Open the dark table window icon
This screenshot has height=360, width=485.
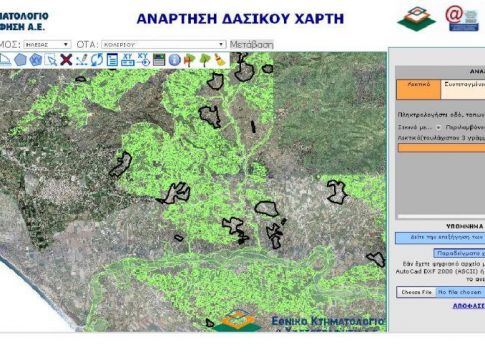coord(159,60)
